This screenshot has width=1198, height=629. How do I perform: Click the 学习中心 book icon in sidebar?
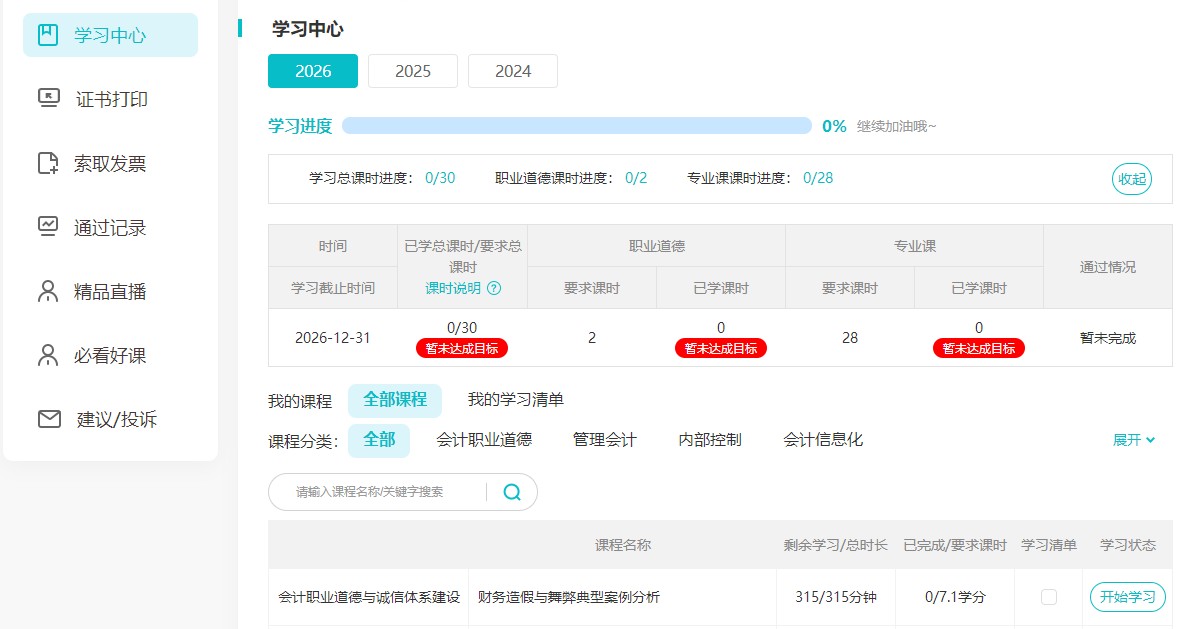pos(48,35)
